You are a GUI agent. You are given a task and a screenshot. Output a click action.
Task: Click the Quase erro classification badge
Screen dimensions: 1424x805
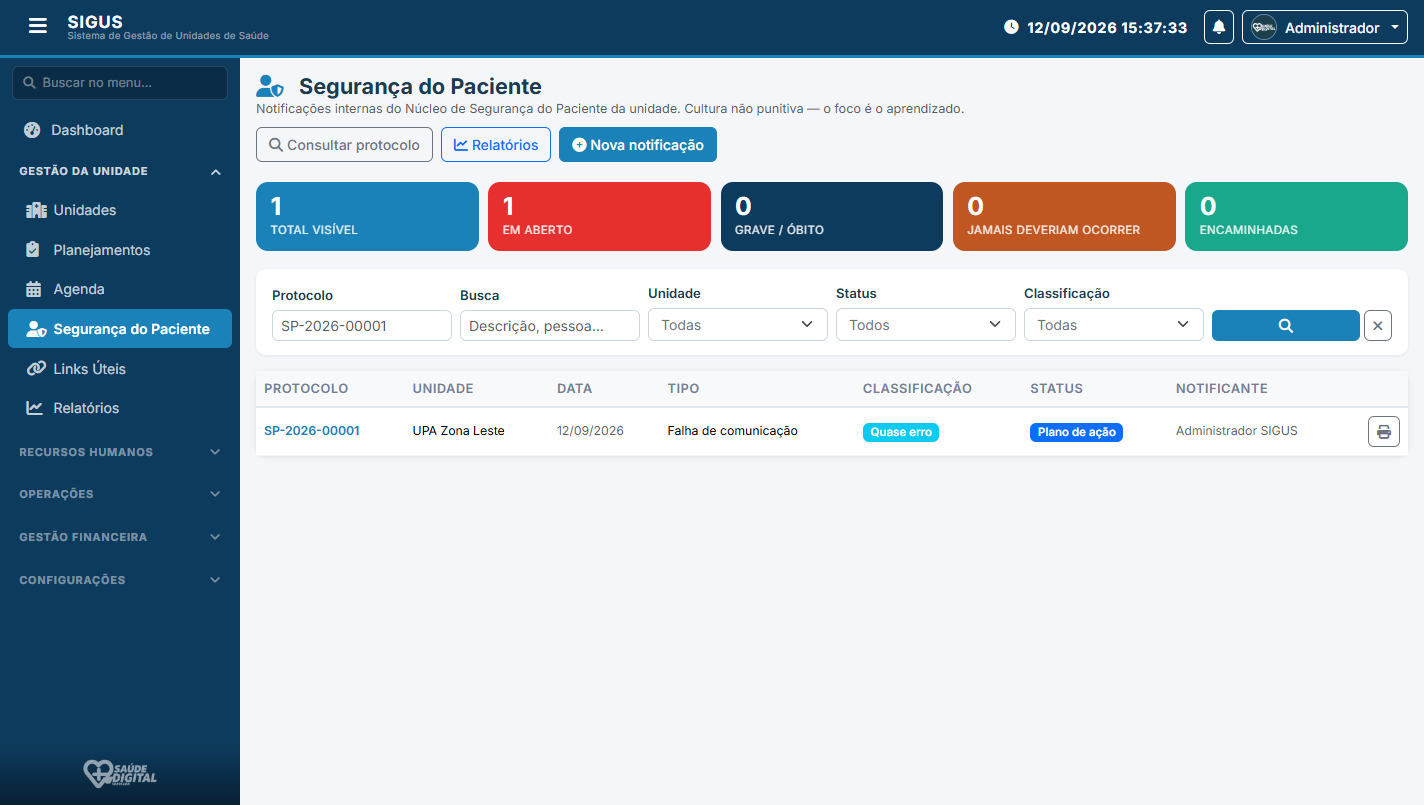coord(901,432)
